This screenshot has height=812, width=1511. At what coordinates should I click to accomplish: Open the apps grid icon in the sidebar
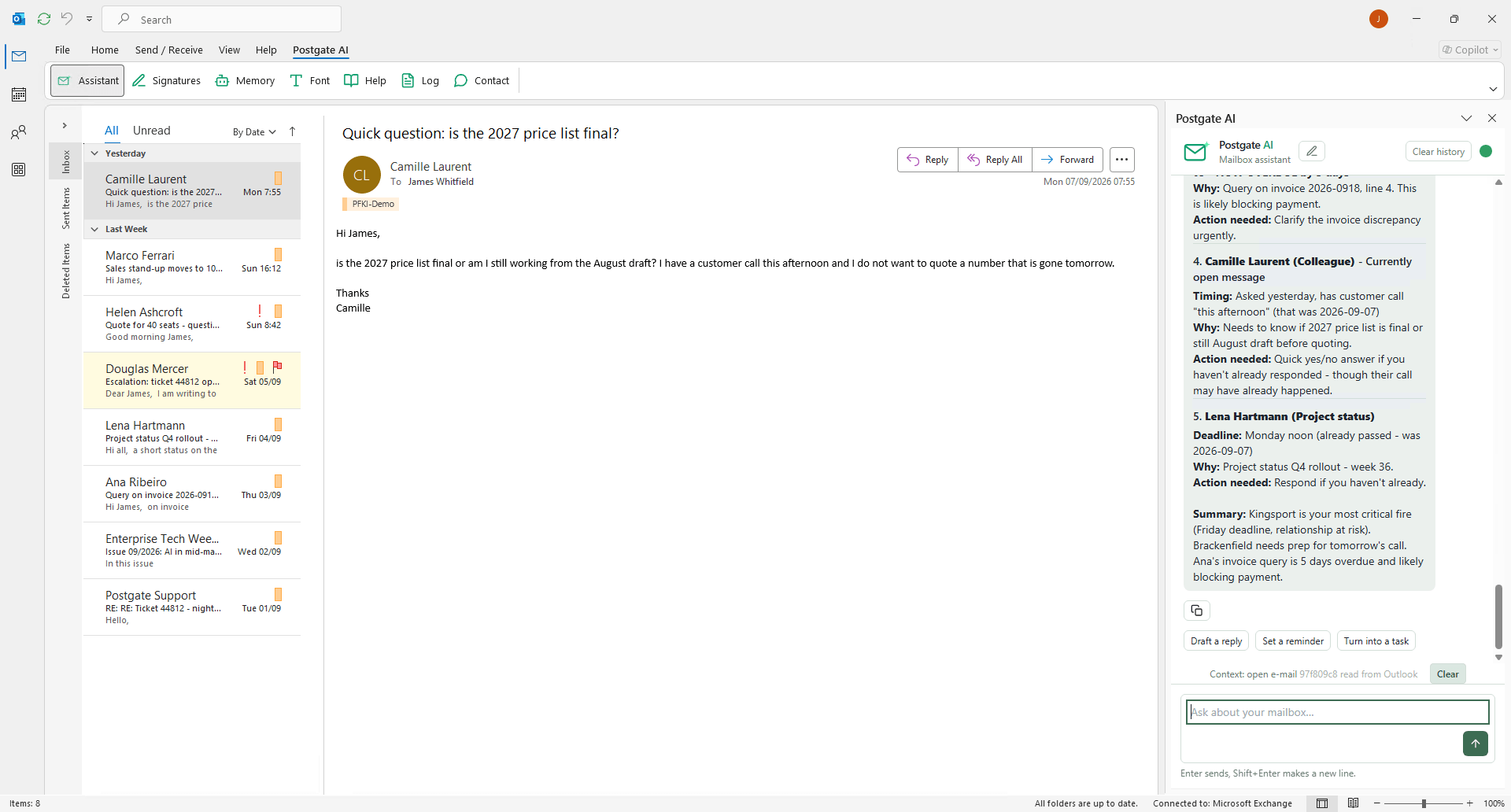19,170
